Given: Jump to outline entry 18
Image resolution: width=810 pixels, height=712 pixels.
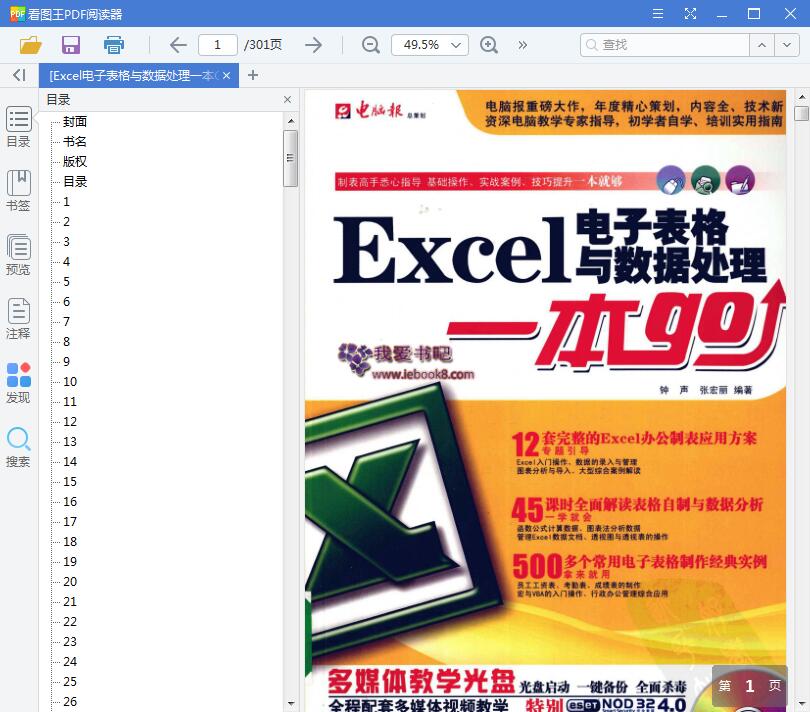Looking at the screenshot, I should [x=70, y=541].
